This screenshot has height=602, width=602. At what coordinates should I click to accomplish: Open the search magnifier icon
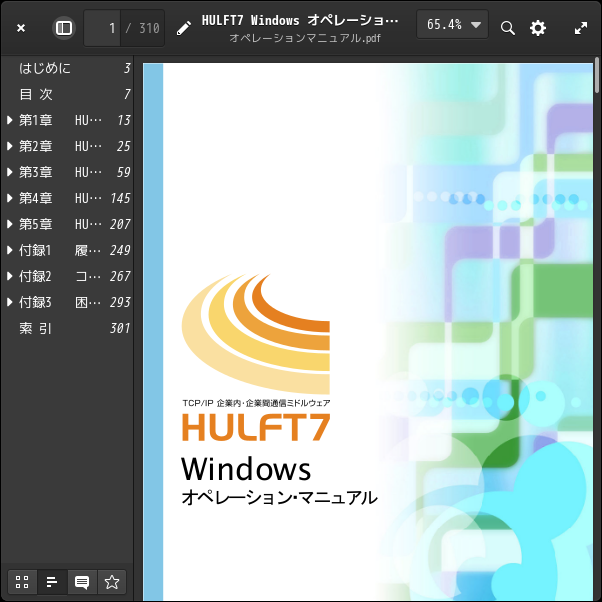click(x=508, y=28)
